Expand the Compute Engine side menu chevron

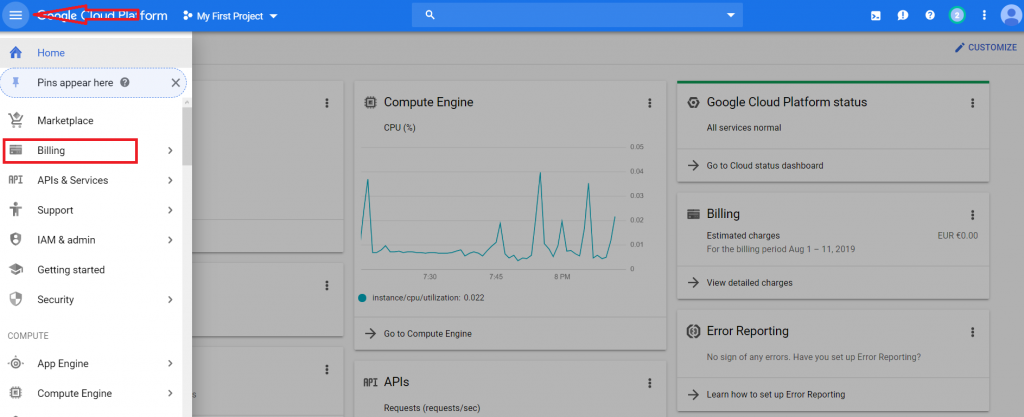(170, 394)
